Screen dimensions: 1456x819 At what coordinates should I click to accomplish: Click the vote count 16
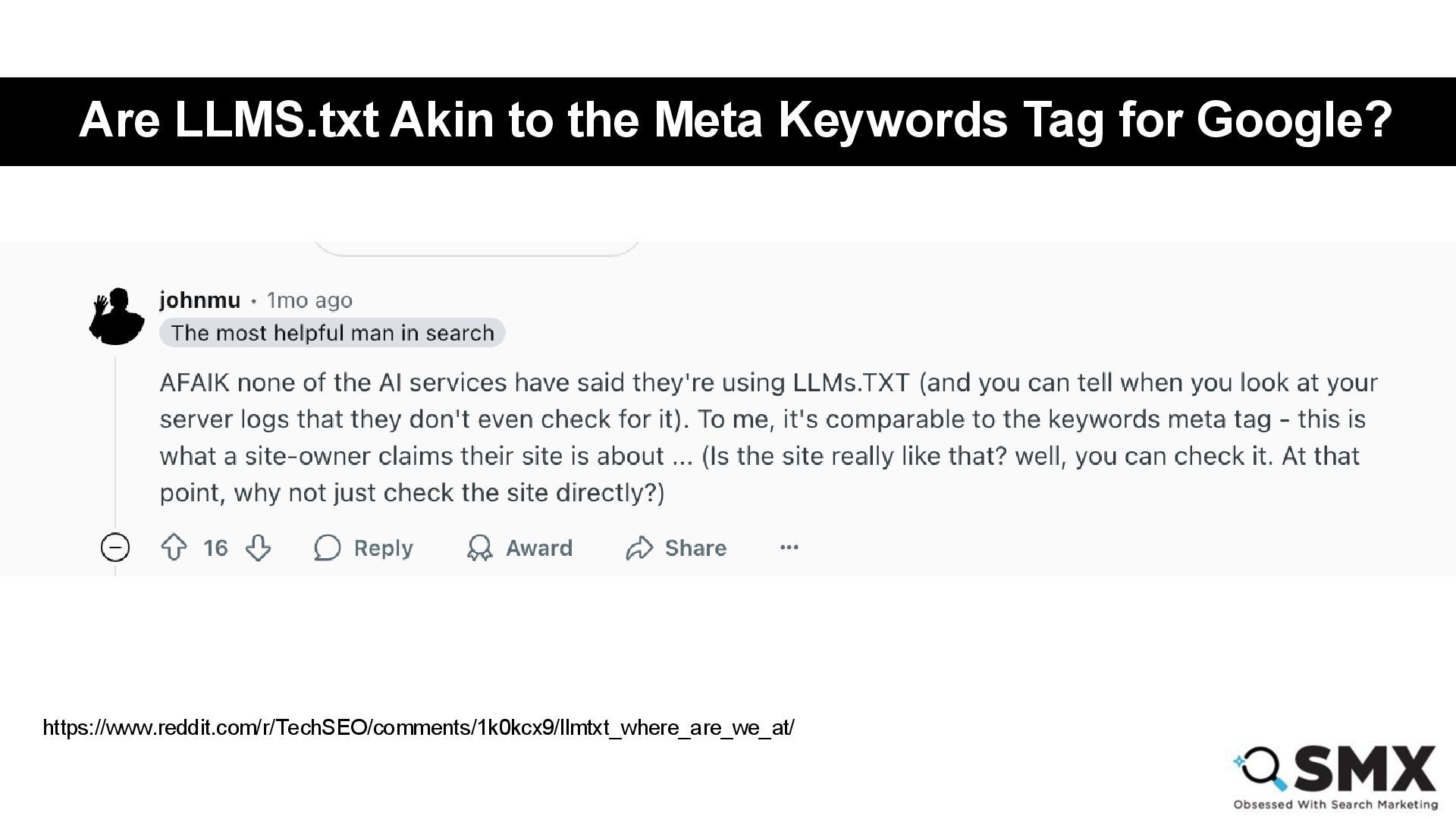tap(215, 548)
